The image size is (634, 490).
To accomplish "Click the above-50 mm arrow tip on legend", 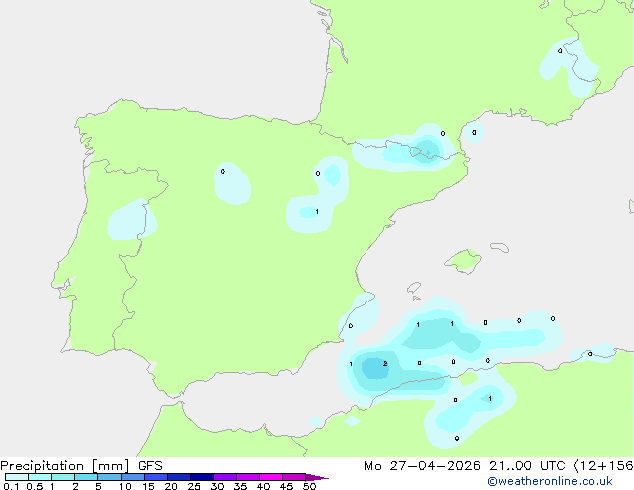I will [x=317, y=477].
